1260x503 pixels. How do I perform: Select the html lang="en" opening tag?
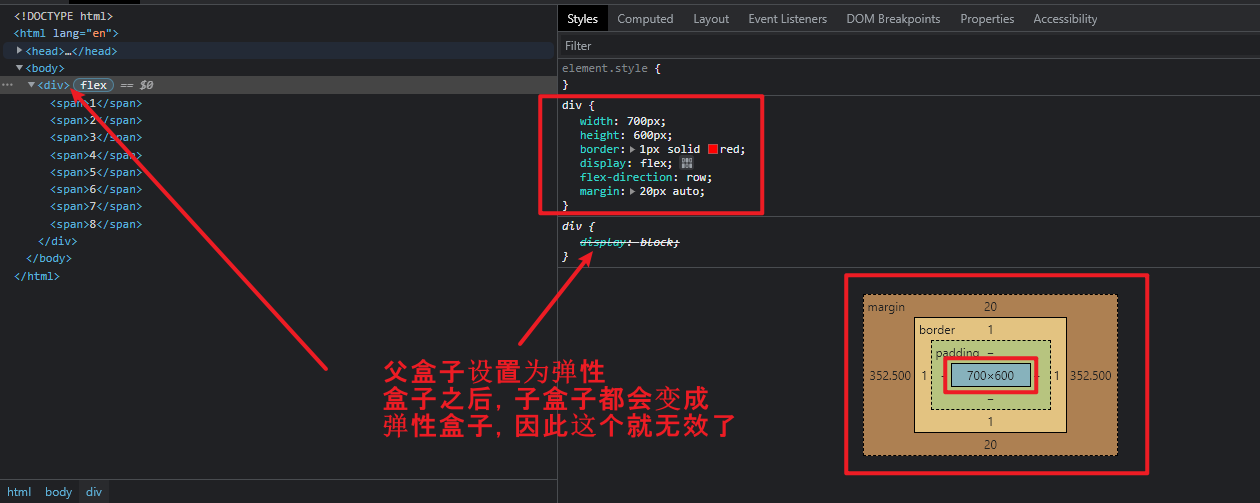pos(66,33)
